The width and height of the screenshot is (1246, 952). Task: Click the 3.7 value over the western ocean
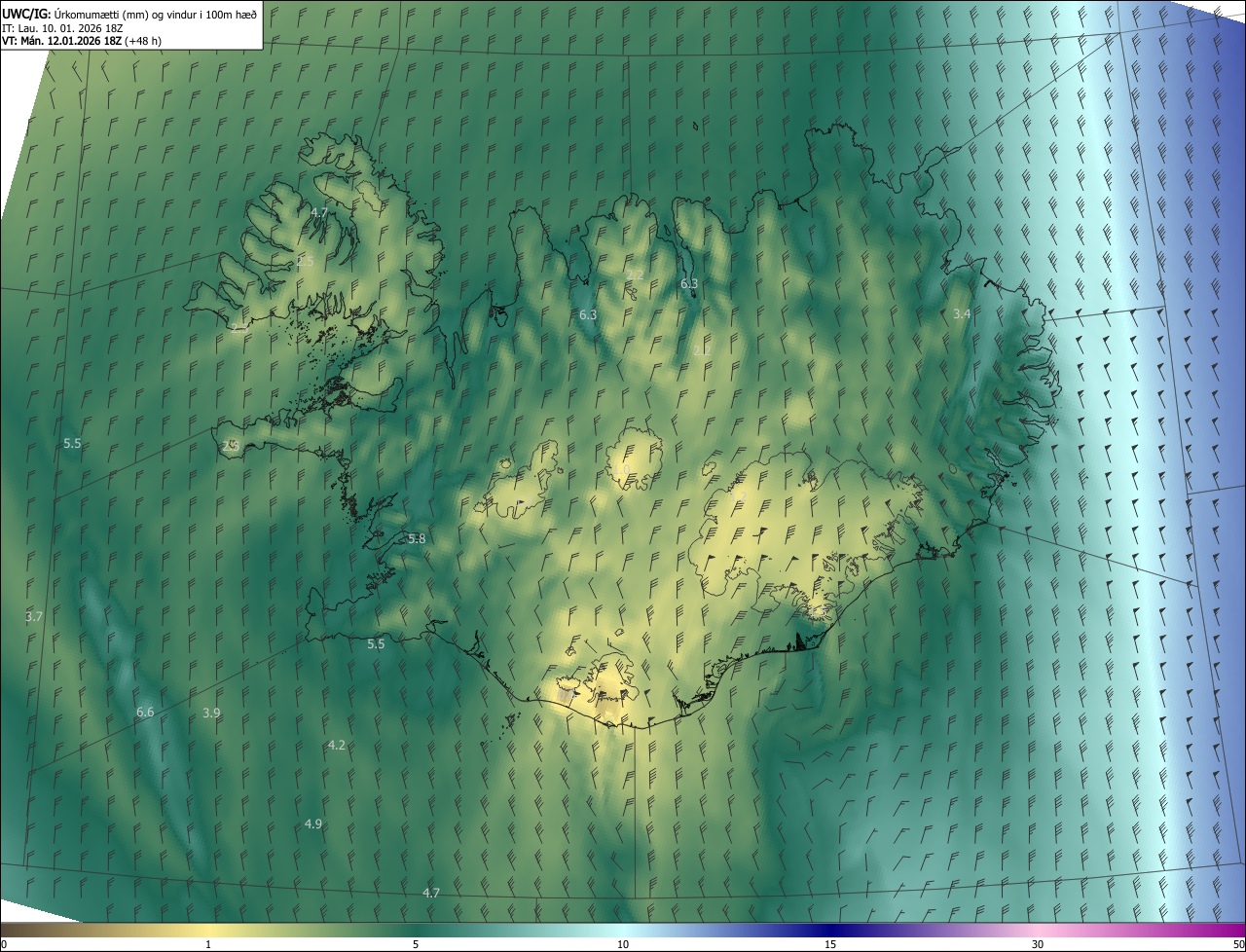(34, 617)
